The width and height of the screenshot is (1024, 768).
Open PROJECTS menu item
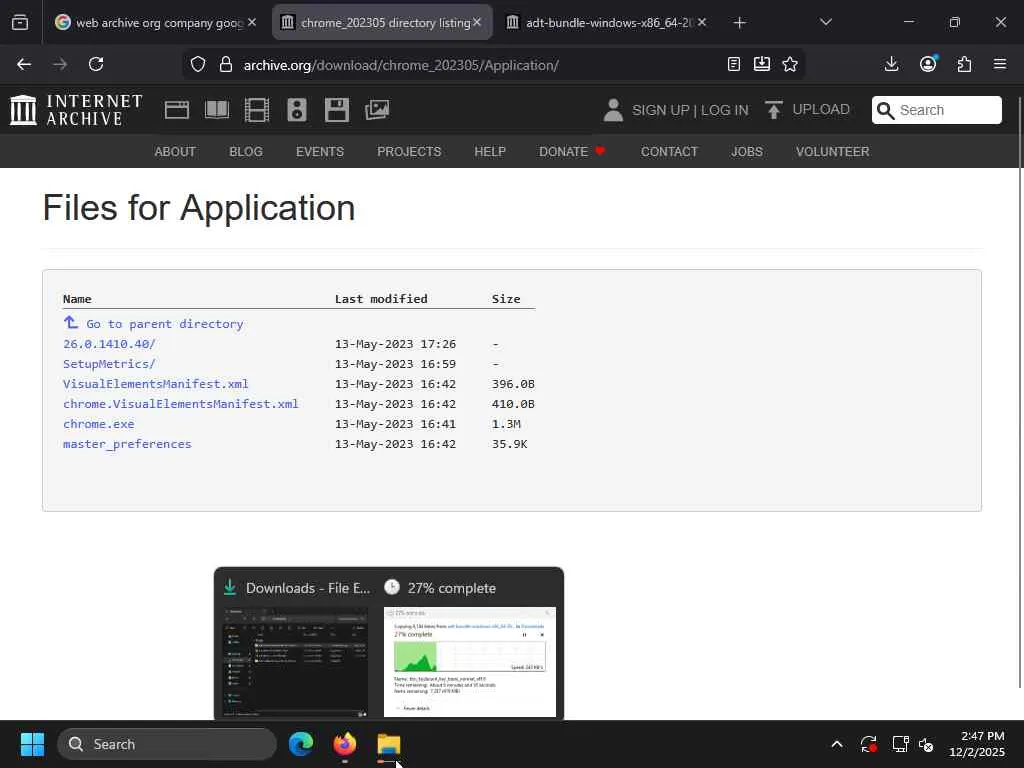click(409, 152)
